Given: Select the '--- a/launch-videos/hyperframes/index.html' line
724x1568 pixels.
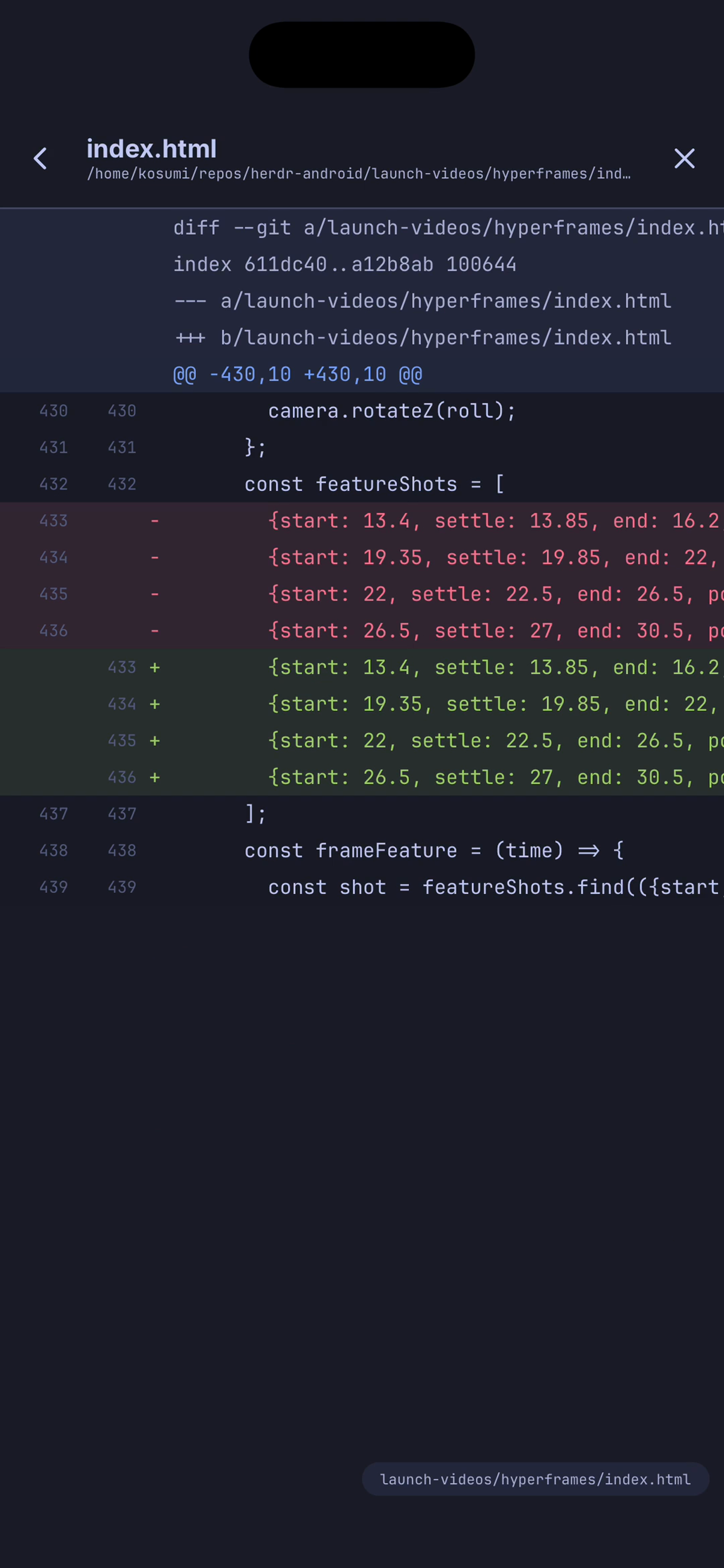Looking at the screenshot, I should point(362,300).
